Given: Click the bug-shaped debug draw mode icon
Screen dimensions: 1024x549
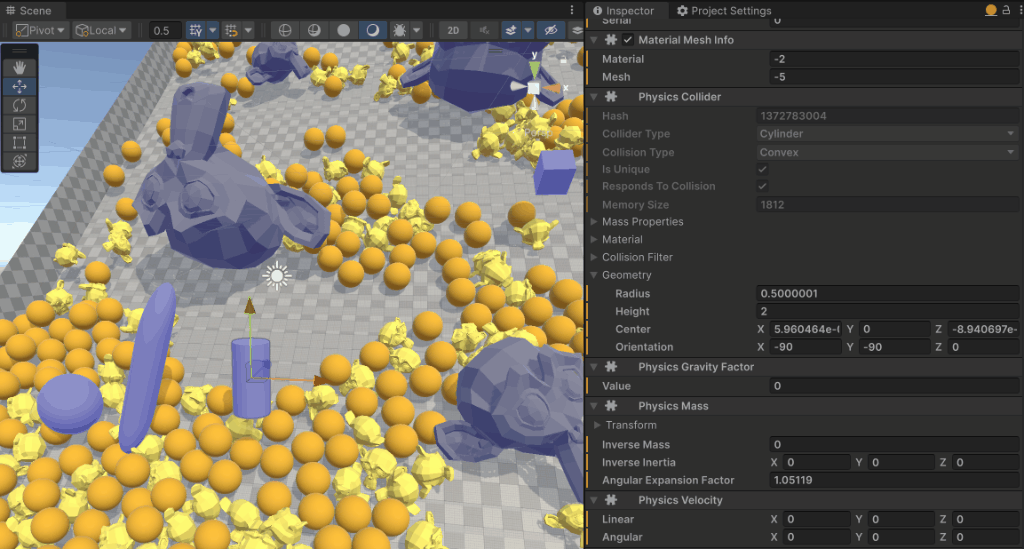Looking at the screenshot, I should 399,30.
